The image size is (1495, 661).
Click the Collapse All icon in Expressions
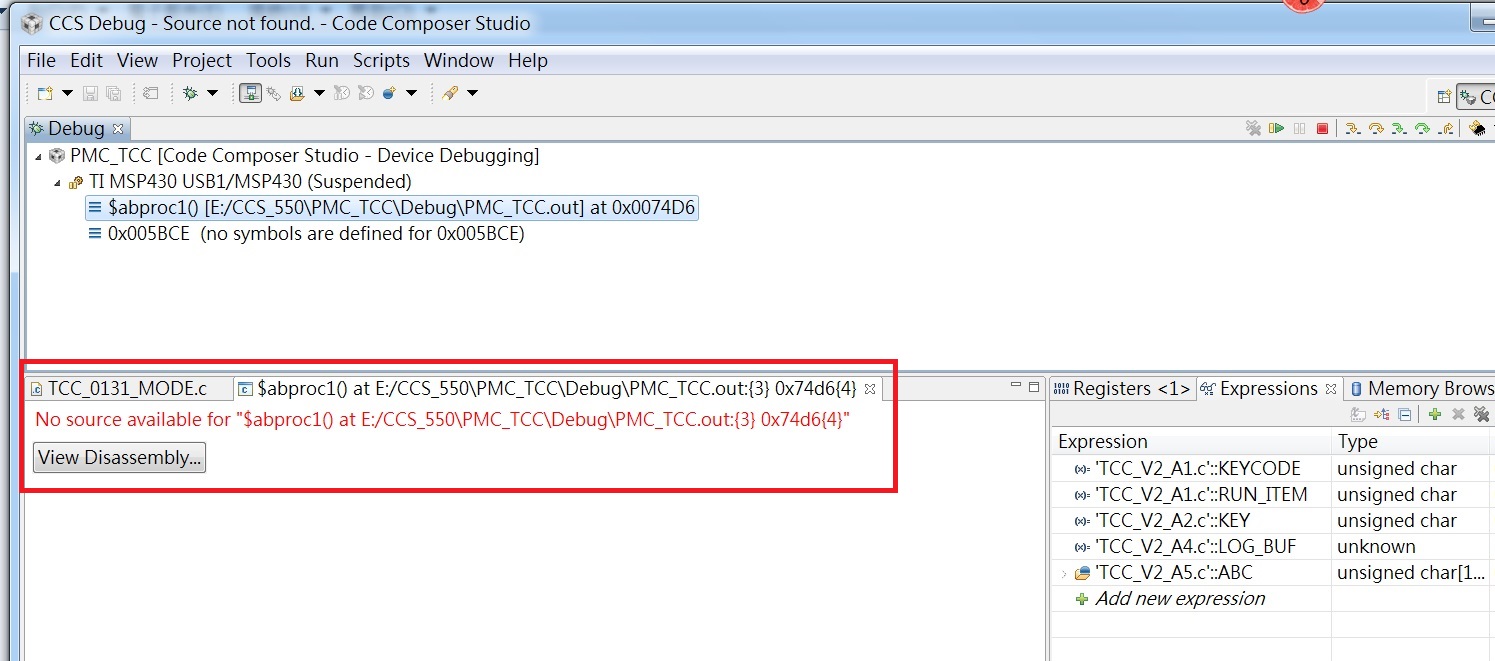click(1404, 415)
